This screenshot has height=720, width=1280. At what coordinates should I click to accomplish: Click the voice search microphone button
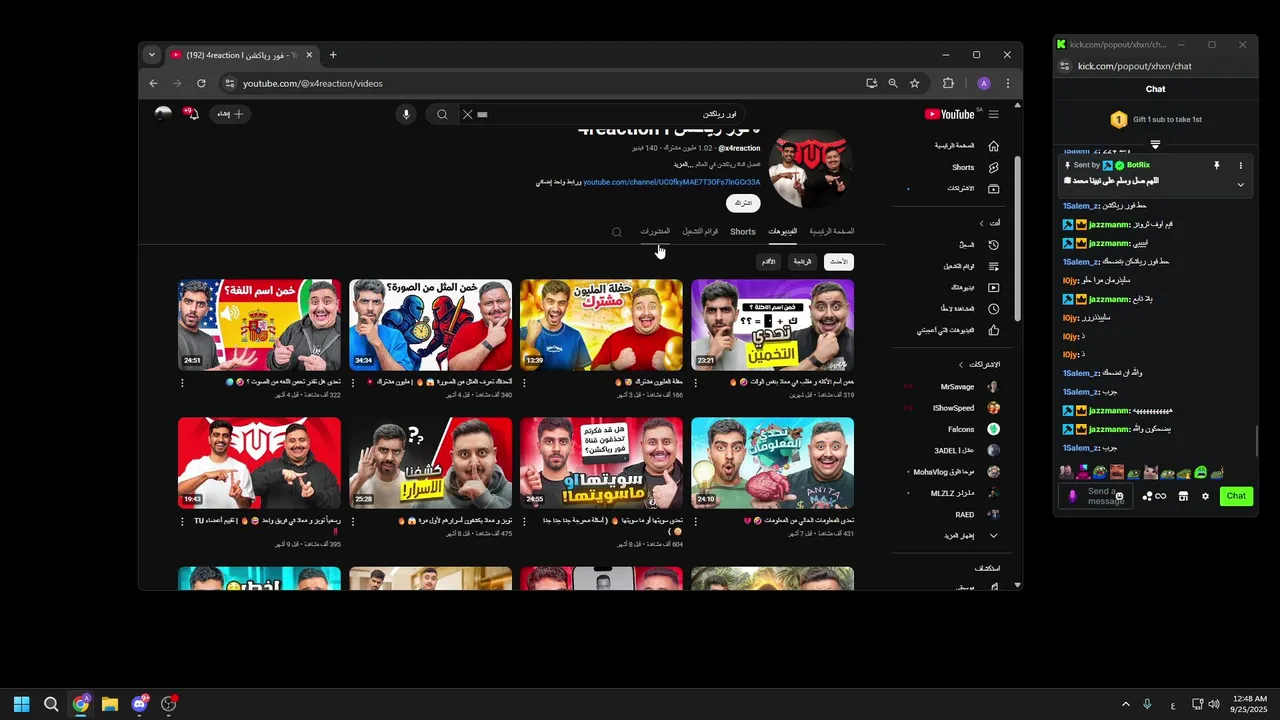(406, 114)
